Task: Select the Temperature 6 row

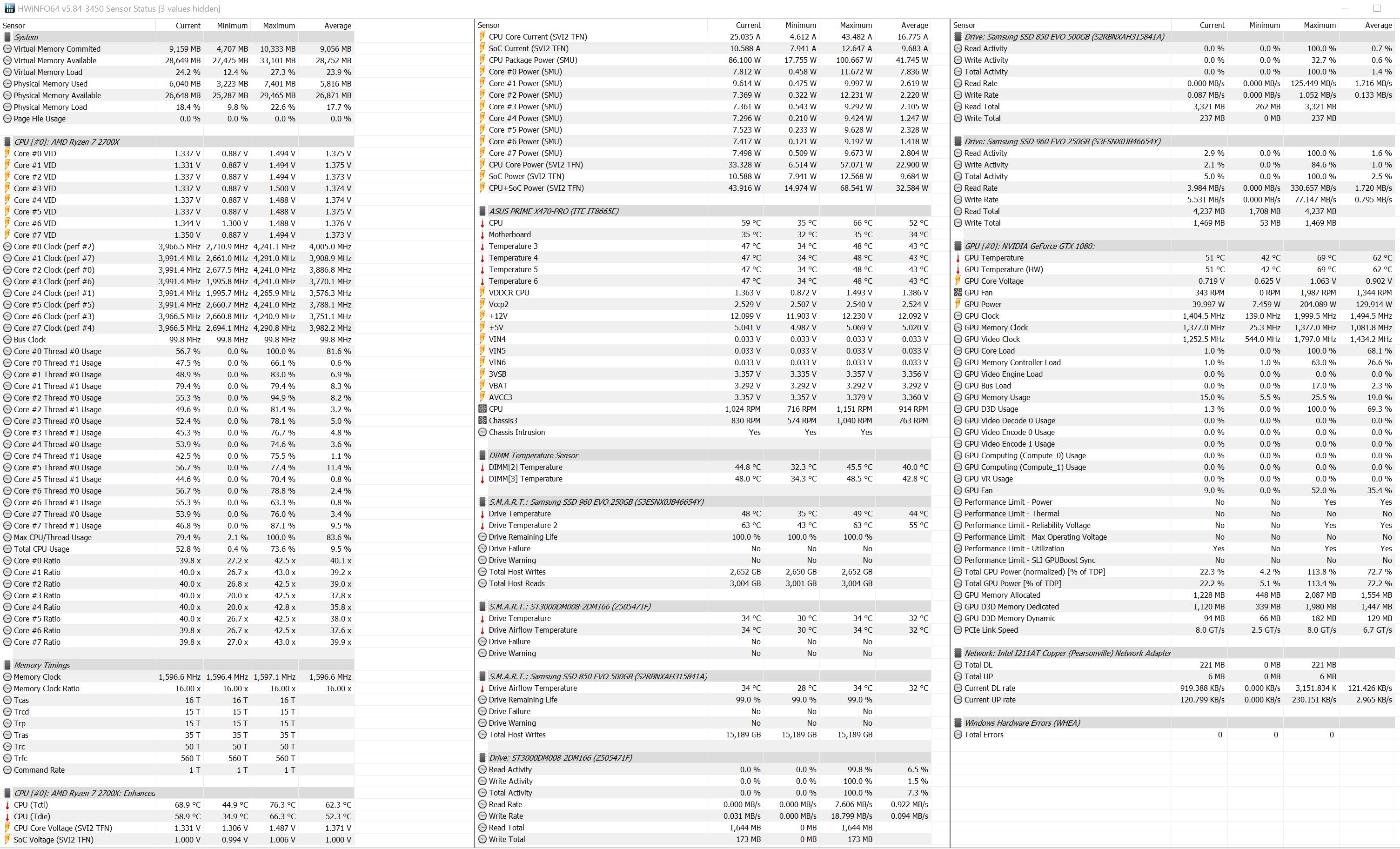Action: (x=703, y=281)
